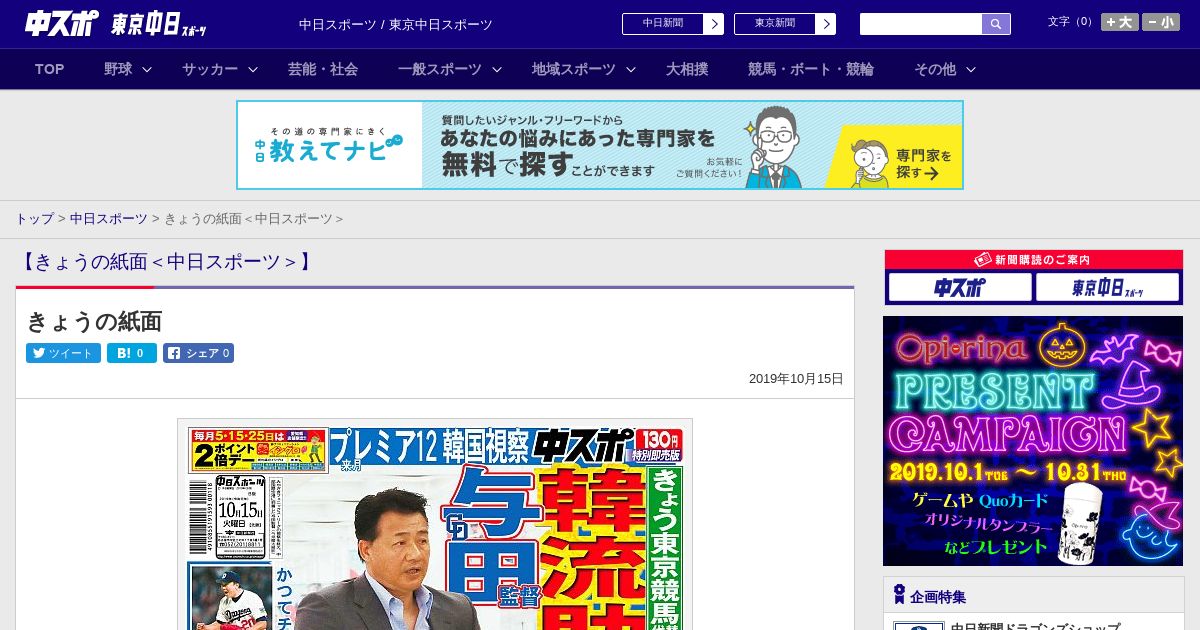1200x630 pixels.
Task: Open the 競馬・ボート・競輪 menu item
Action: click(811, 69)
